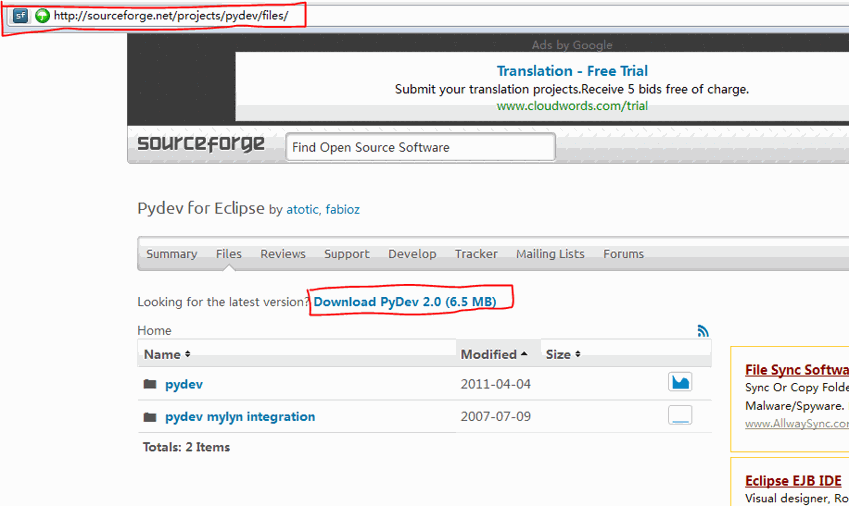Open www.AllwaySync.com ad link
The width and height of the screenshot is (849, 506).
click(796, 424)
